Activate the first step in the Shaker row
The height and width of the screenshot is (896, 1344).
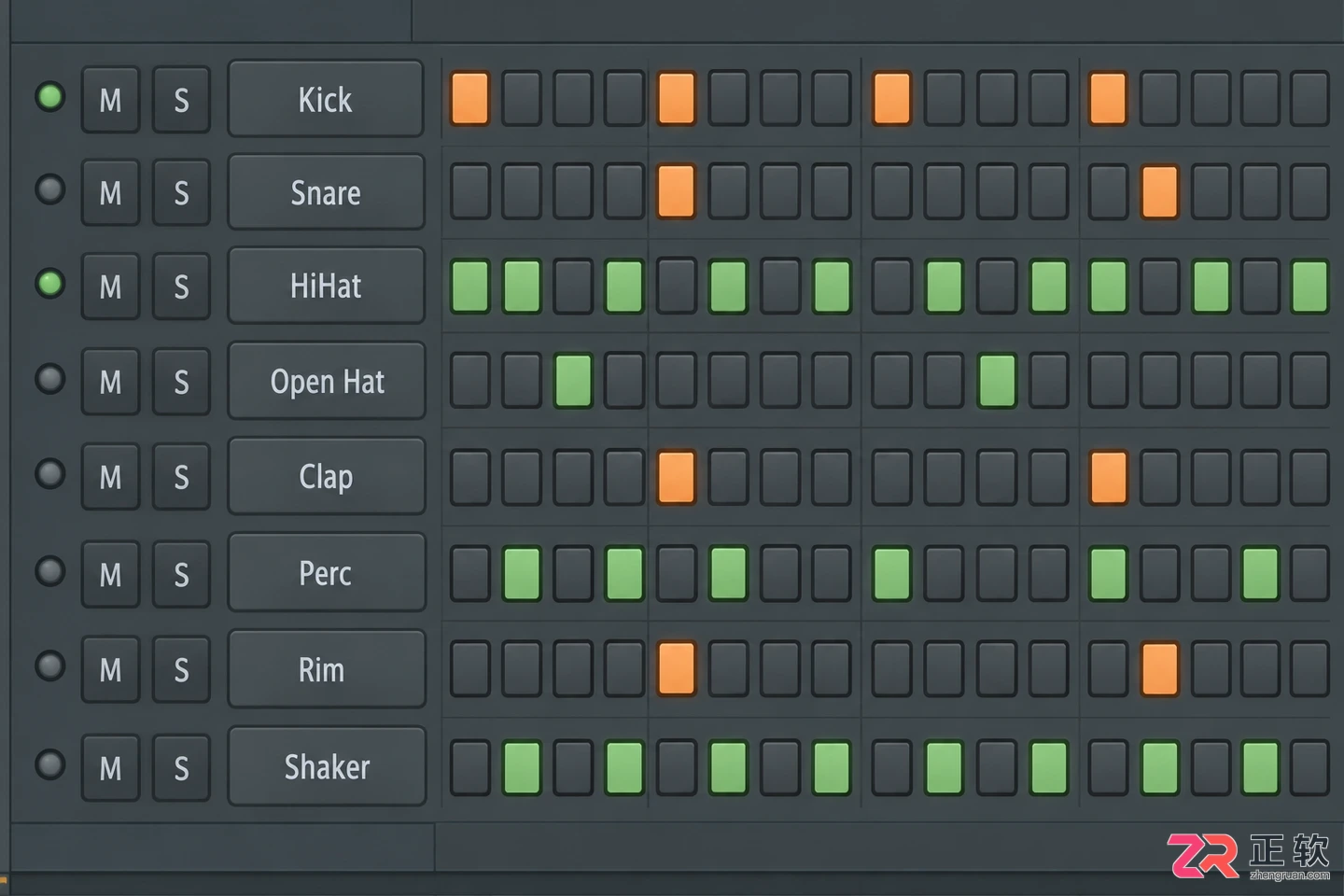click(x=469, y=766)
